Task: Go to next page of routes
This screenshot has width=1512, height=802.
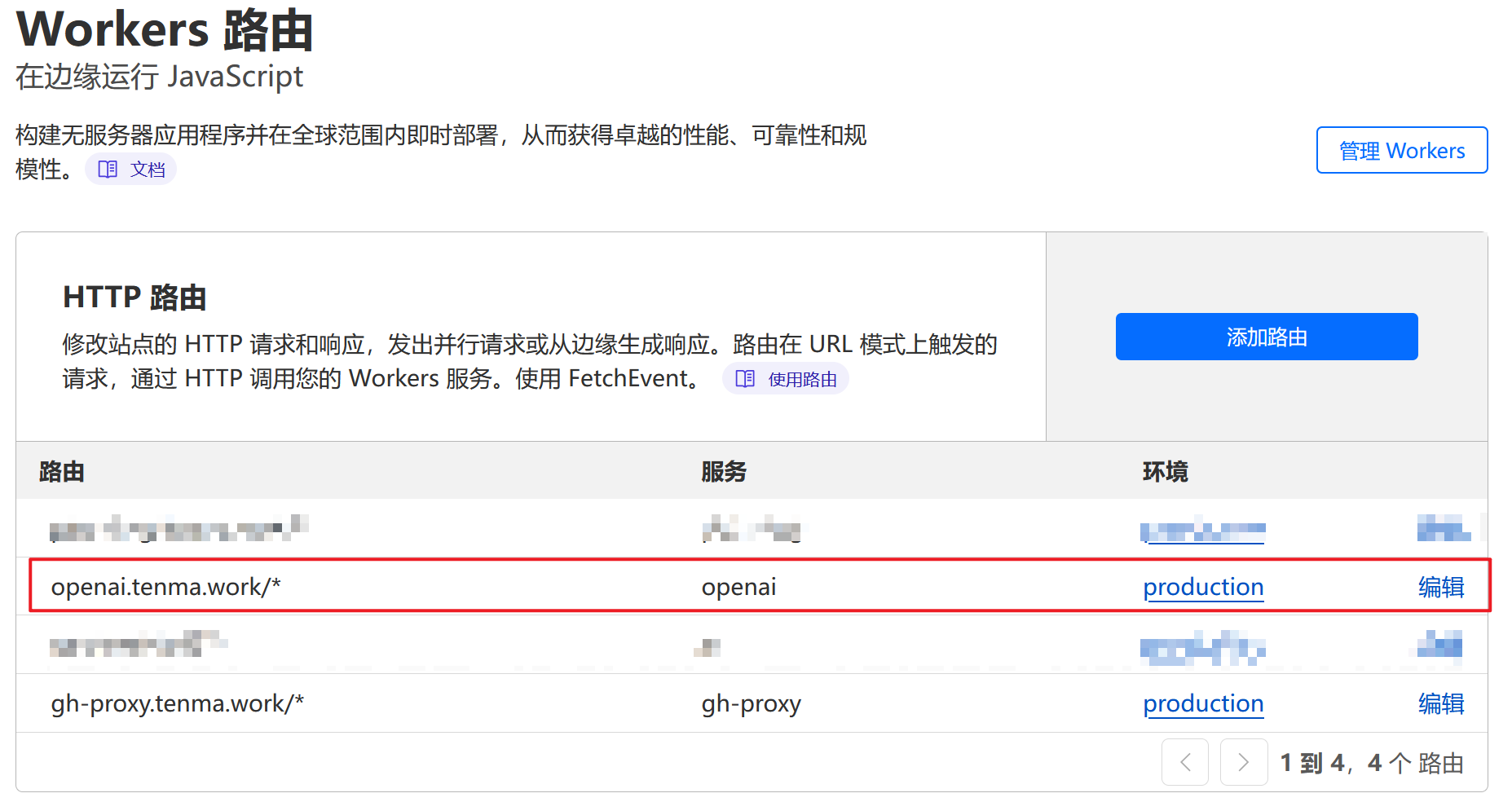Action: (x=1243, y=762)
